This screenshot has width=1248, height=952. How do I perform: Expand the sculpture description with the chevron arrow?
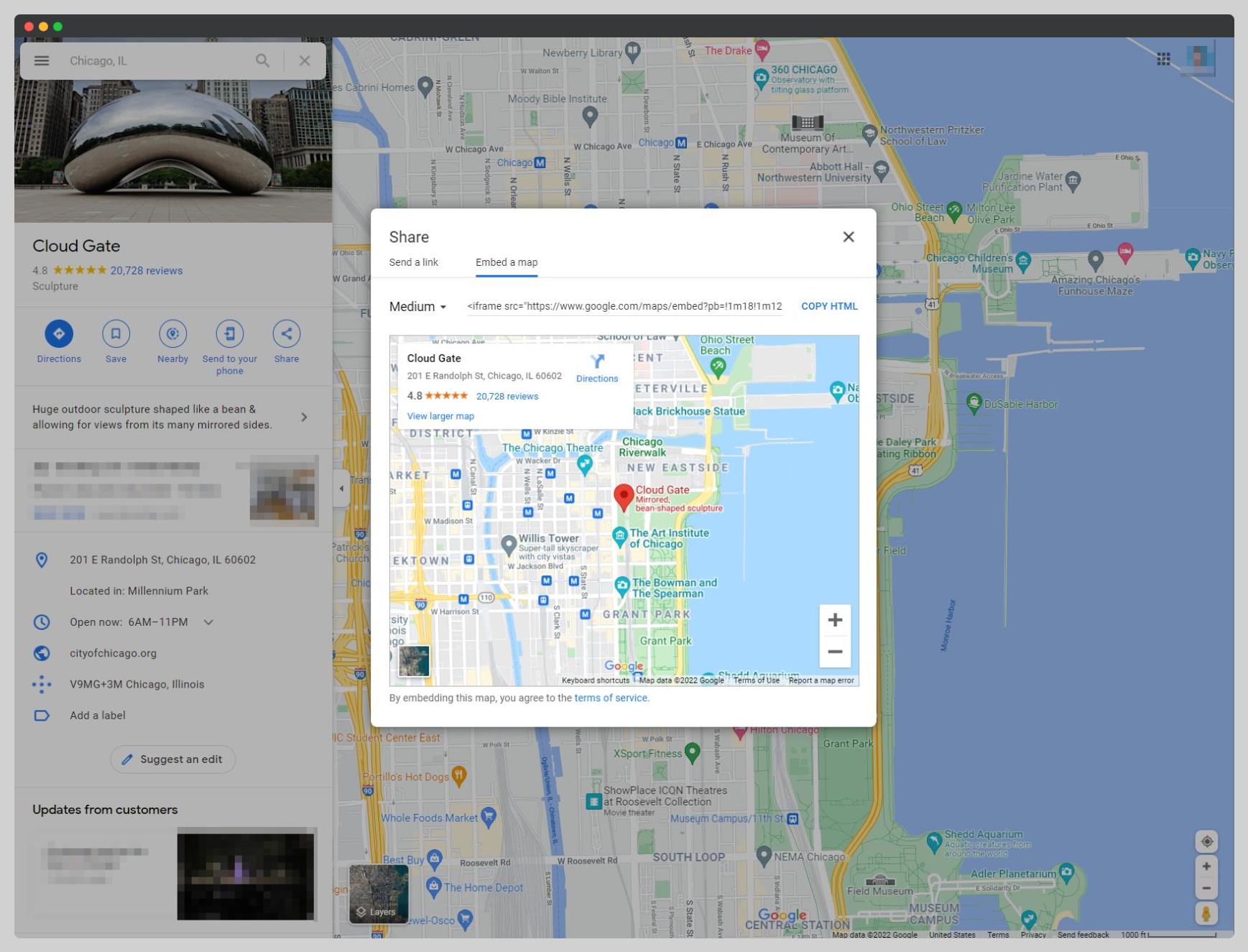304,417
